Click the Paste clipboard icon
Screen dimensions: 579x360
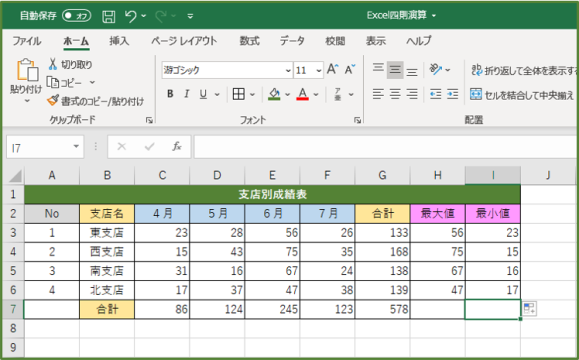[x=27, y=69]
